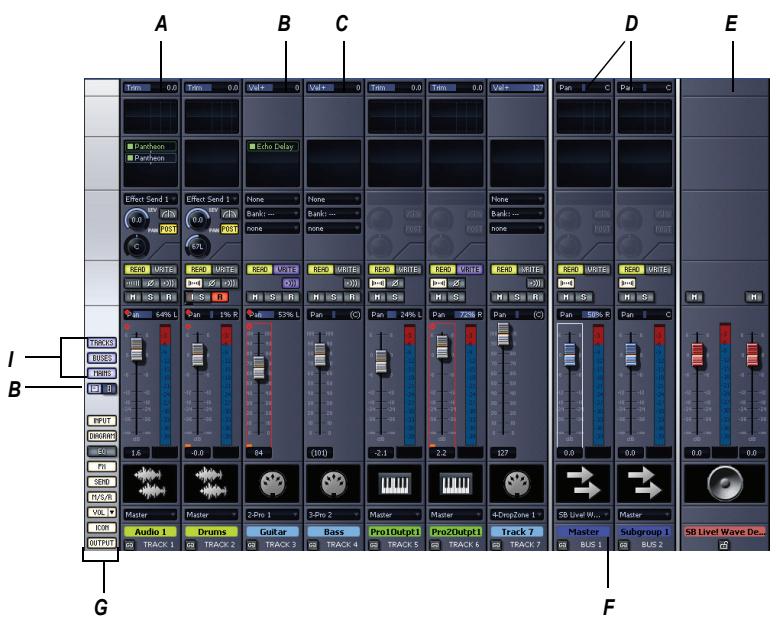Toggle DIAGRAM section display

coord(102,436)
